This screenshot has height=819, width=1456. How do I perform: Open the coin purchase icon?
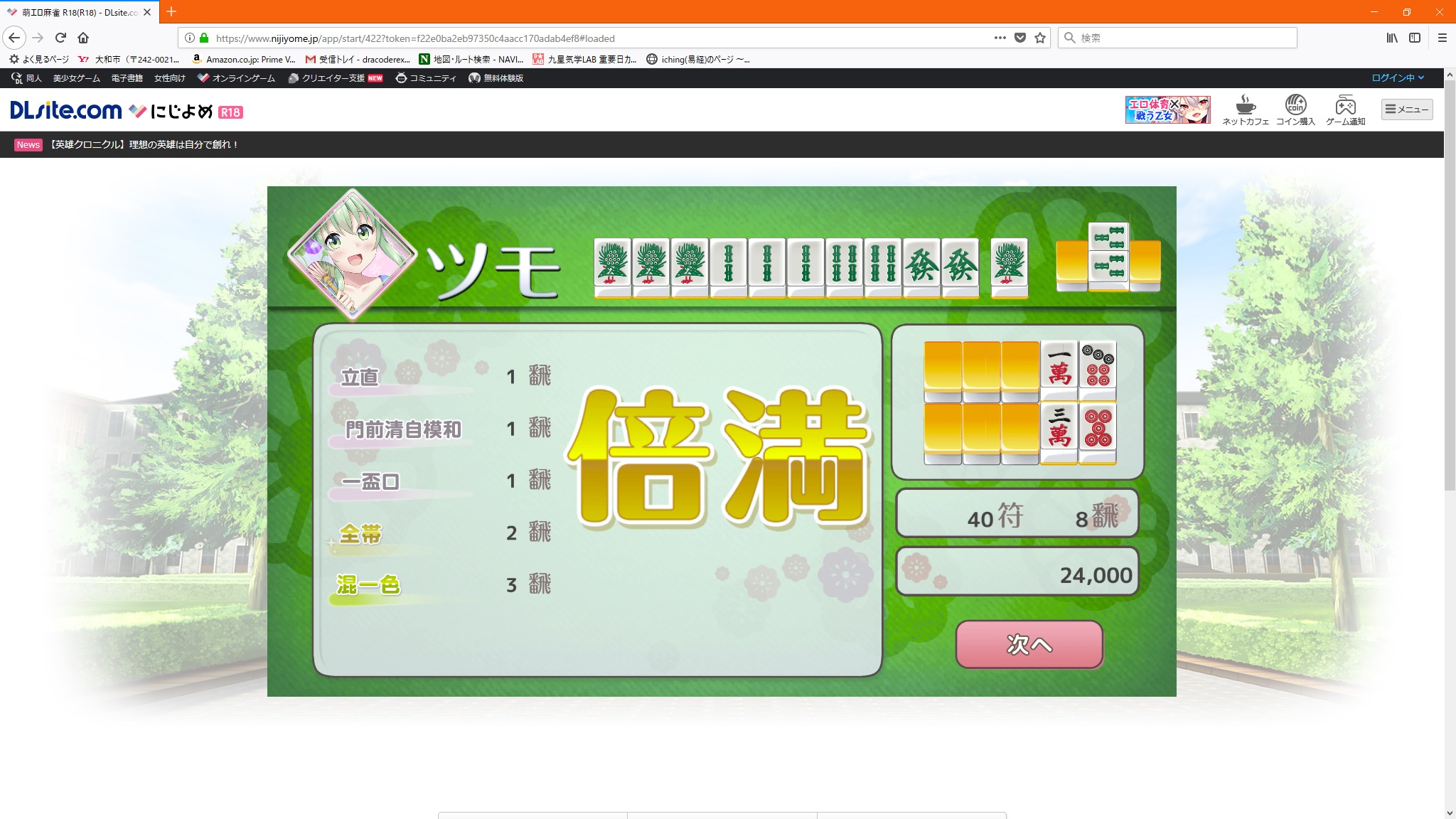pos(1295,105)
